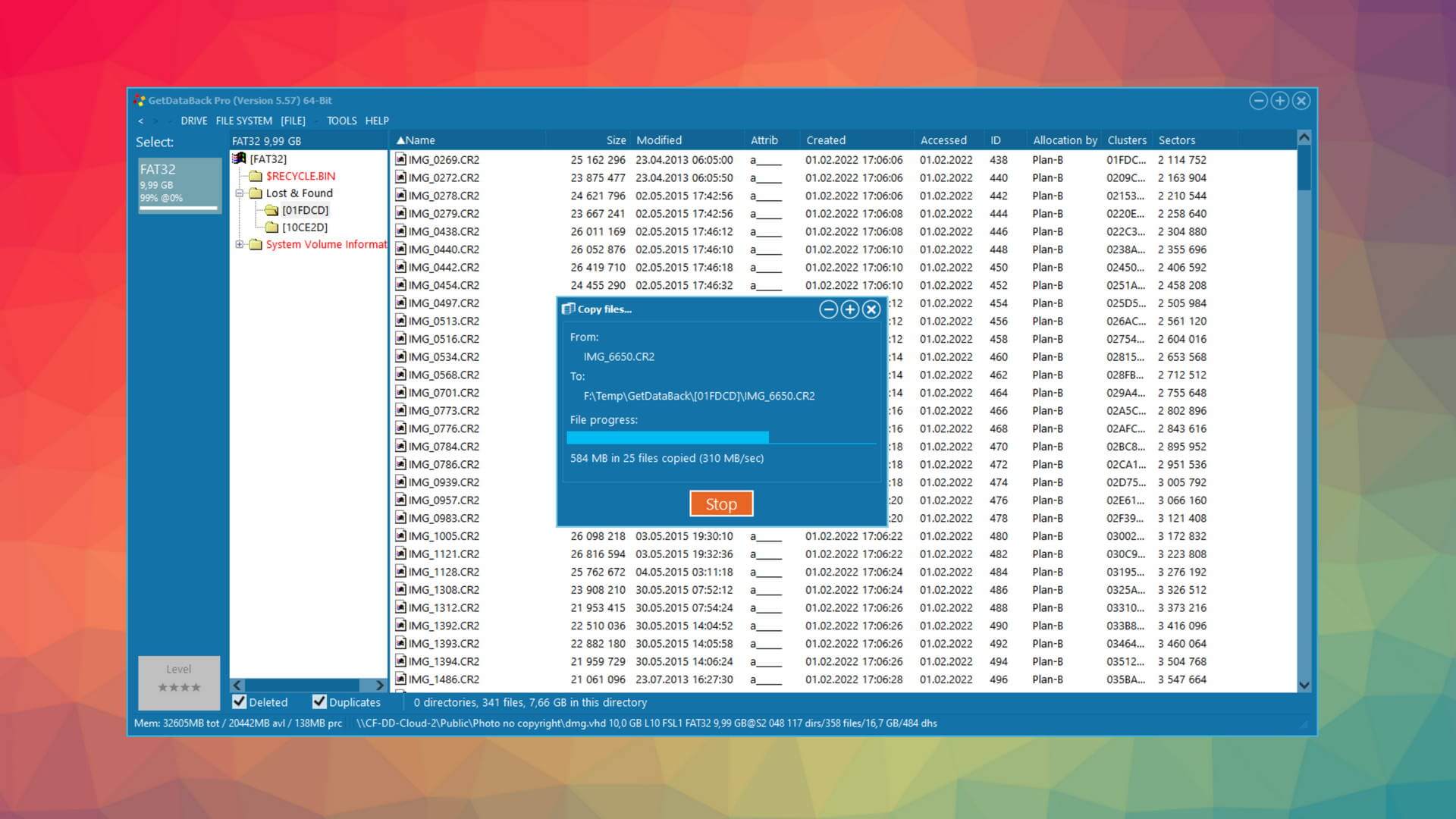This screenshot has height=819, width=1456.
Task: Click the file icon of IMG_0272.CR2
Action: (400, 177)
